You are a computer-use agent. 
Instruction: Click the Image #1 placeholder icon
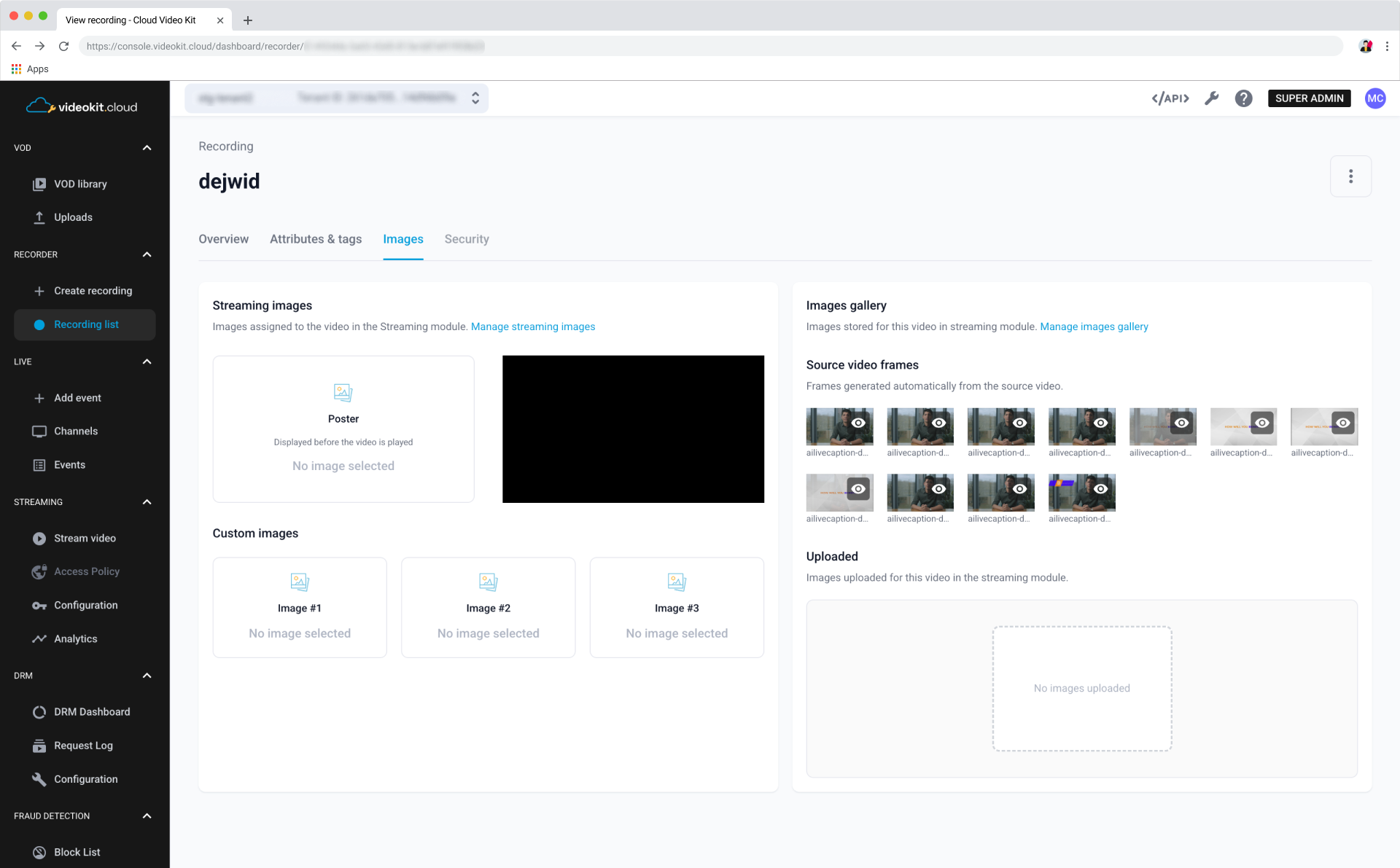pyautogui.click(x=300, y=582)
